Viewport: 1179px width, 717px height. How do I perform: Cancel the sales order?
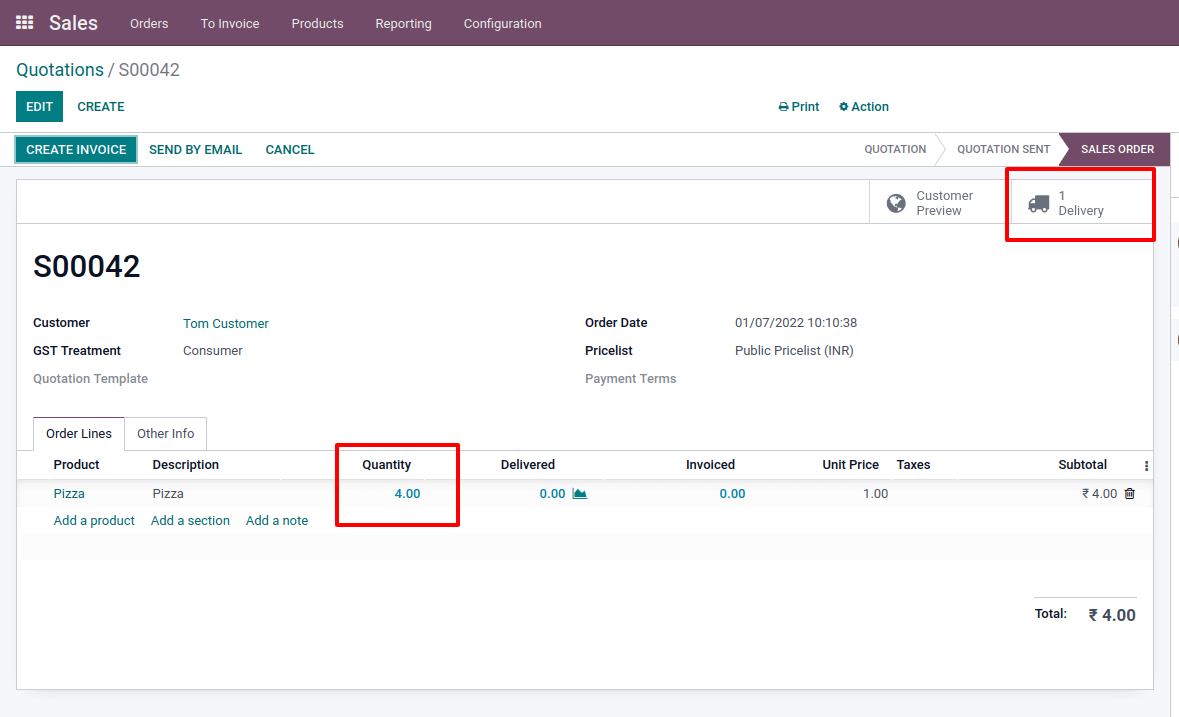tap(289, 150)
